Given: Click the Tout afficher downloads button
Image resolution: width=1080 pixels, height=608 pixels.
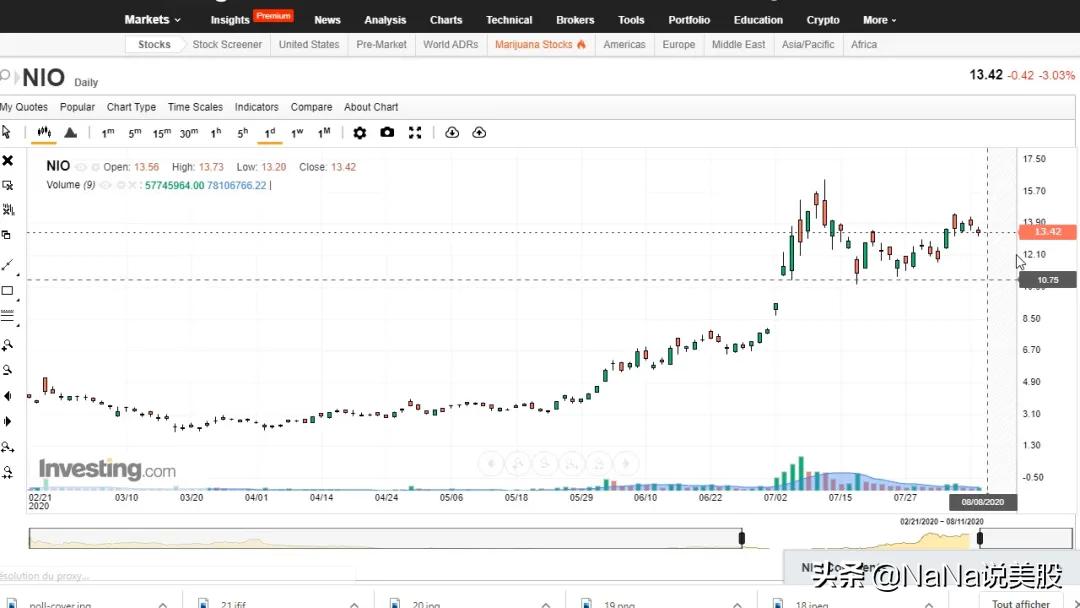Looking at the screenshot, I should pyautogui.click(x=1020, y=603).
